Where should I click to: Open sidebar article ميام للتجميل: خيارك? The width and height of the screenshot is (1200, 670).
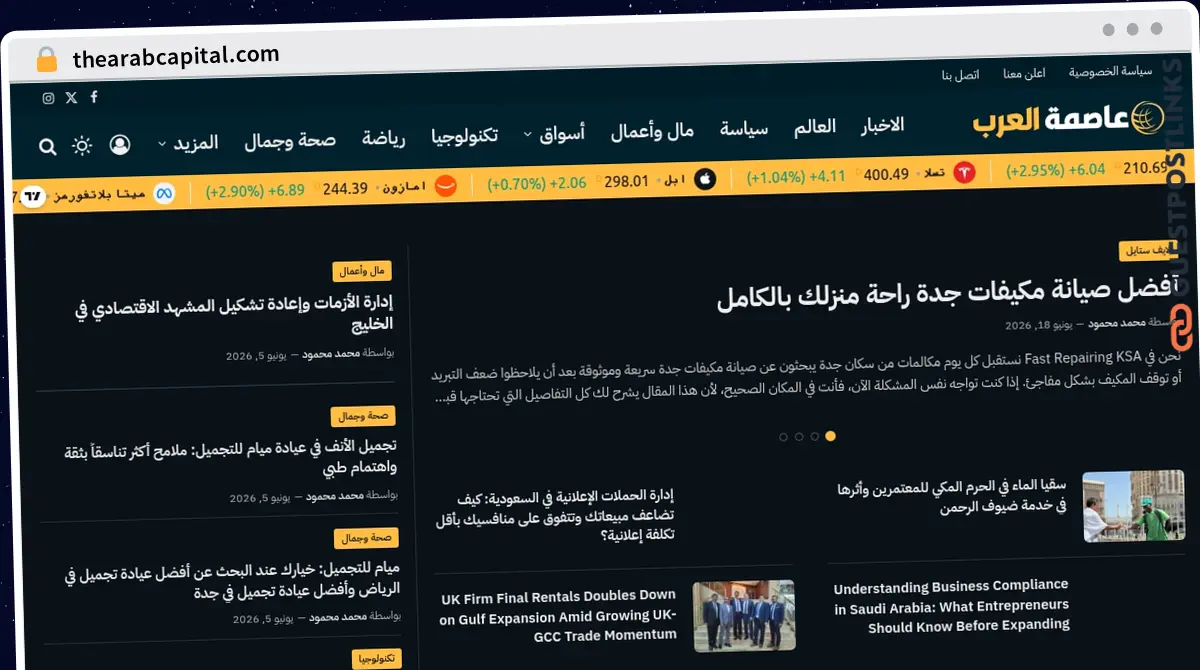click(x=233, y=581)
